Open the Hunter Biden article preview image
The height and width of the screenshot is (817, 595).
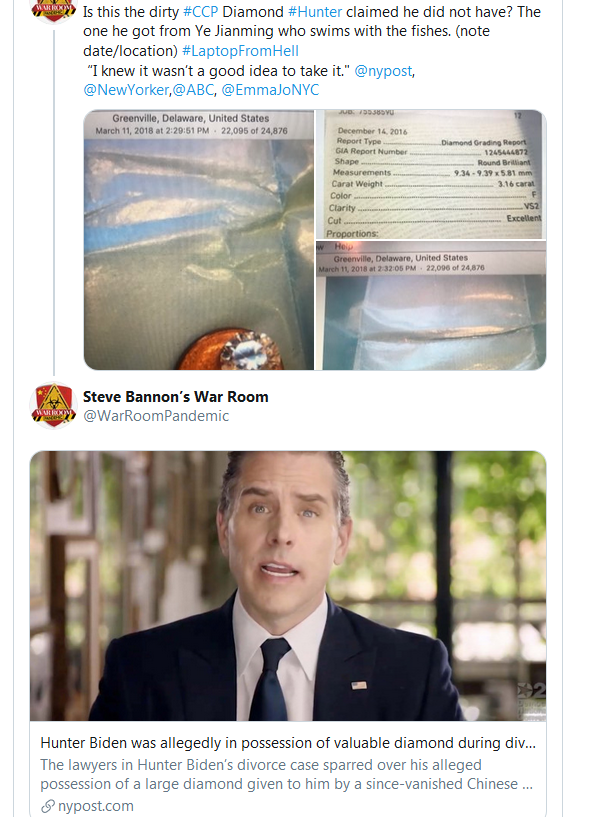tap(288, 586)
